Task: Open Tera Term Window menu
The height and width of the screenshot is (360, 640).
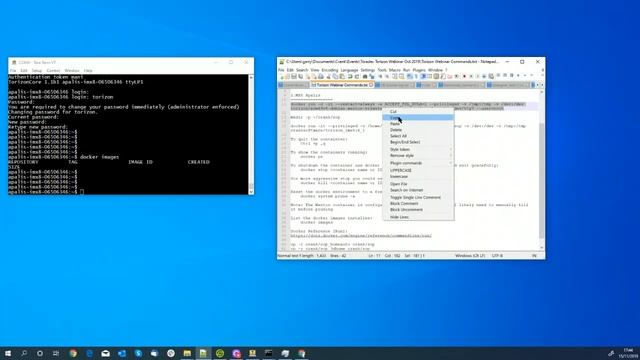Action: click(x=72, y=71)
